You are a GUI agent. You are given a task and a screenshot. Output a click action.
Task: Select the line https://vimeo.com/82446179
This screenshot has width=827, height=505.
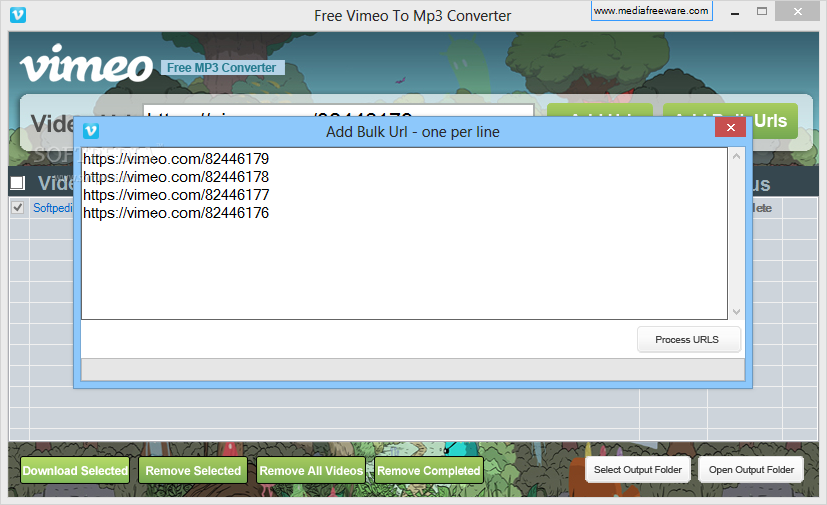pos(176,159)
